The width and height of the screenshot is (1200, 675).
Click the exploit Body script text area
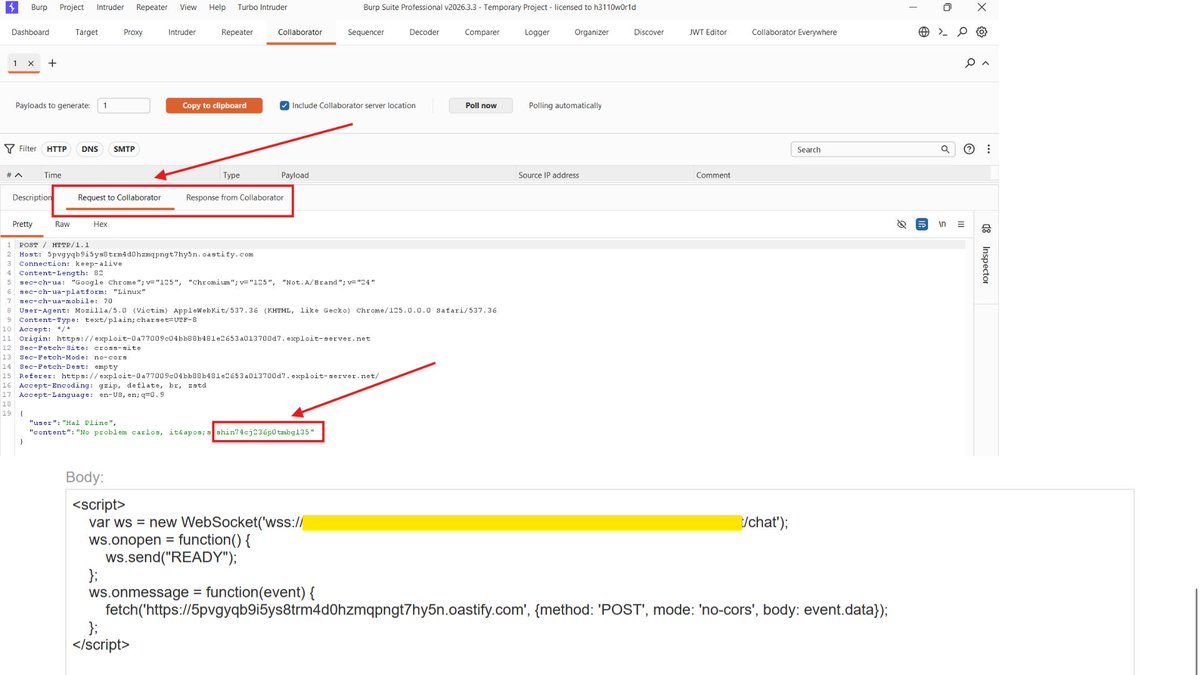click(600, 580)
